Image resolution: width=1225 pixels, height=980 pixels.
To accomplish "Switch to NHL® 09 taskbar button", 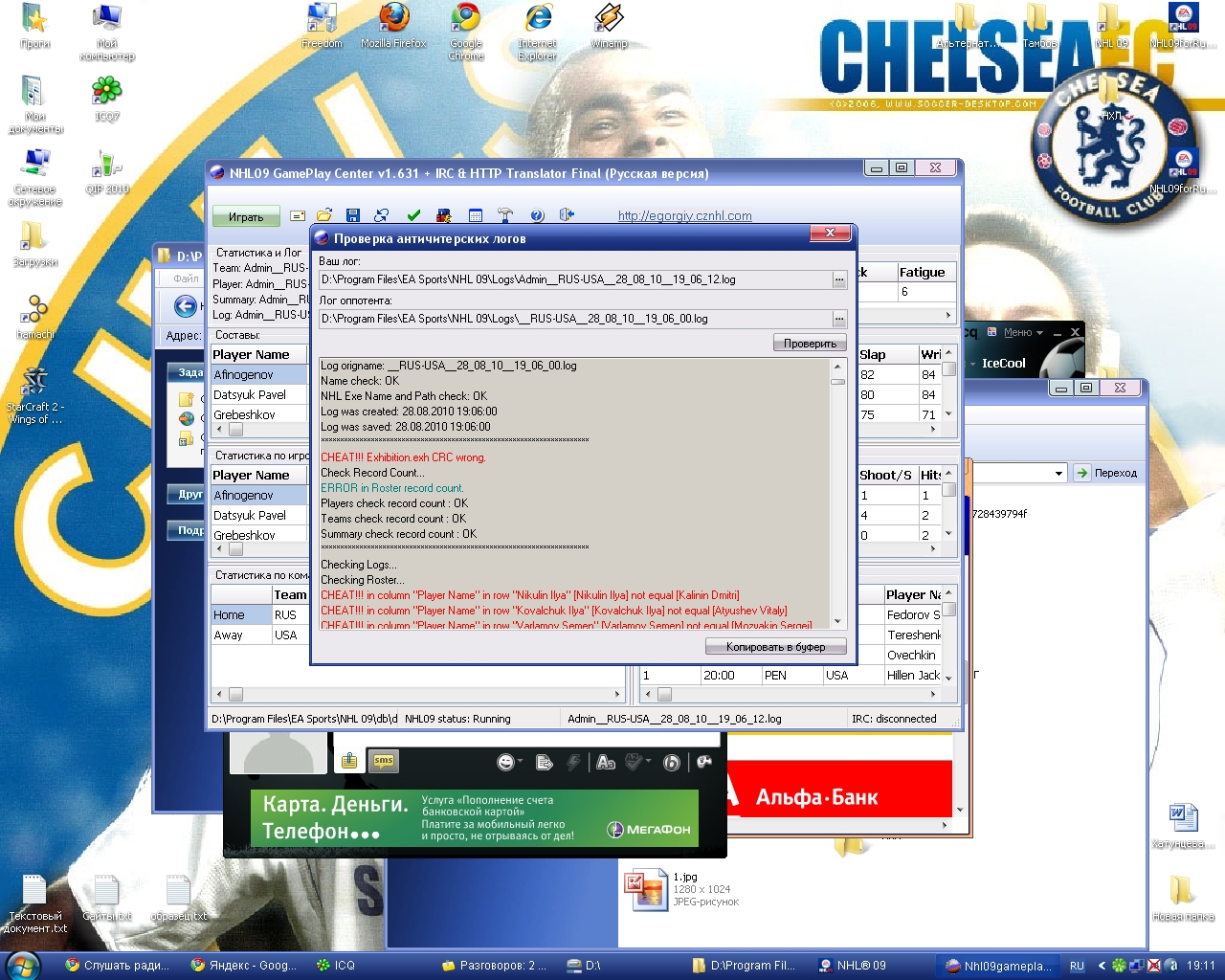I will [853, 966].
